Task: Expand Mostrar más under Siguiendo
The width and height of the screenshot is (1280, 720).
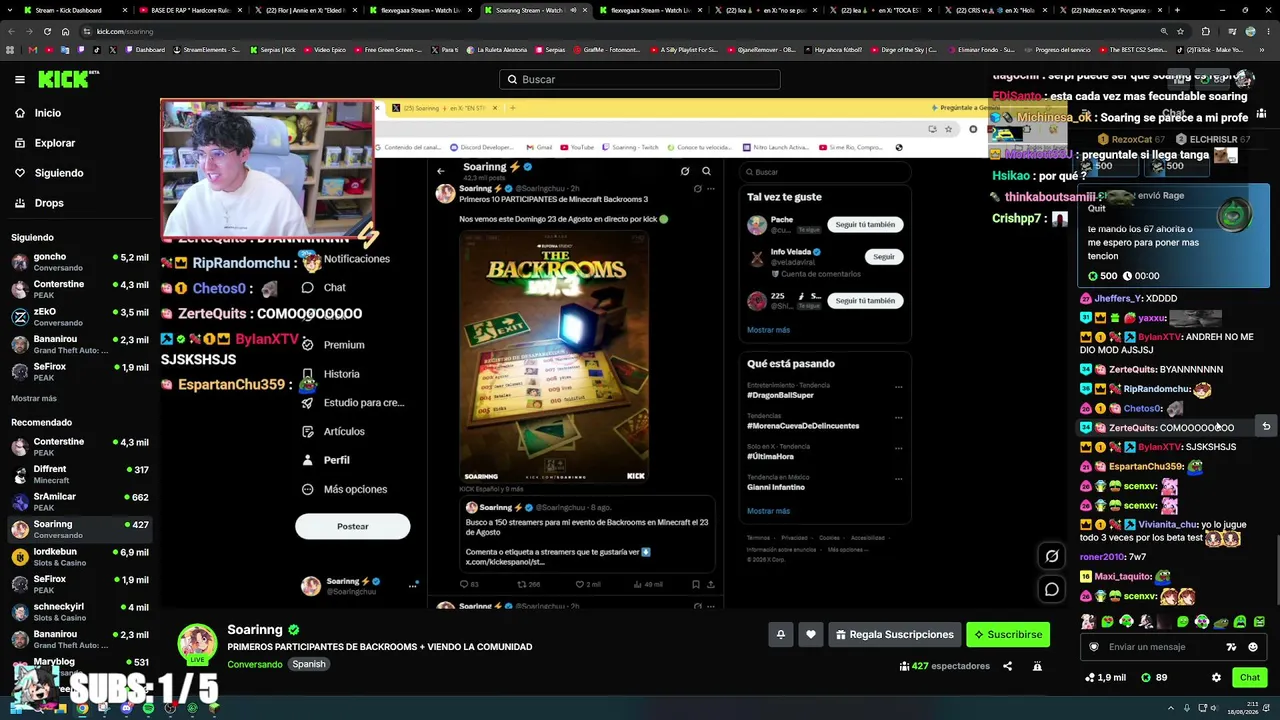Action: pos(34,398)
